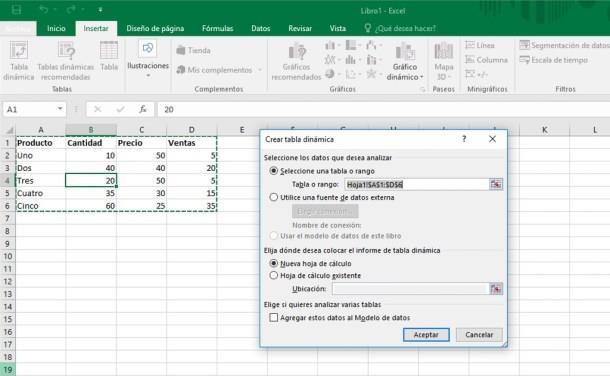Click range selector icon beside Ubicación

[496, 289]
